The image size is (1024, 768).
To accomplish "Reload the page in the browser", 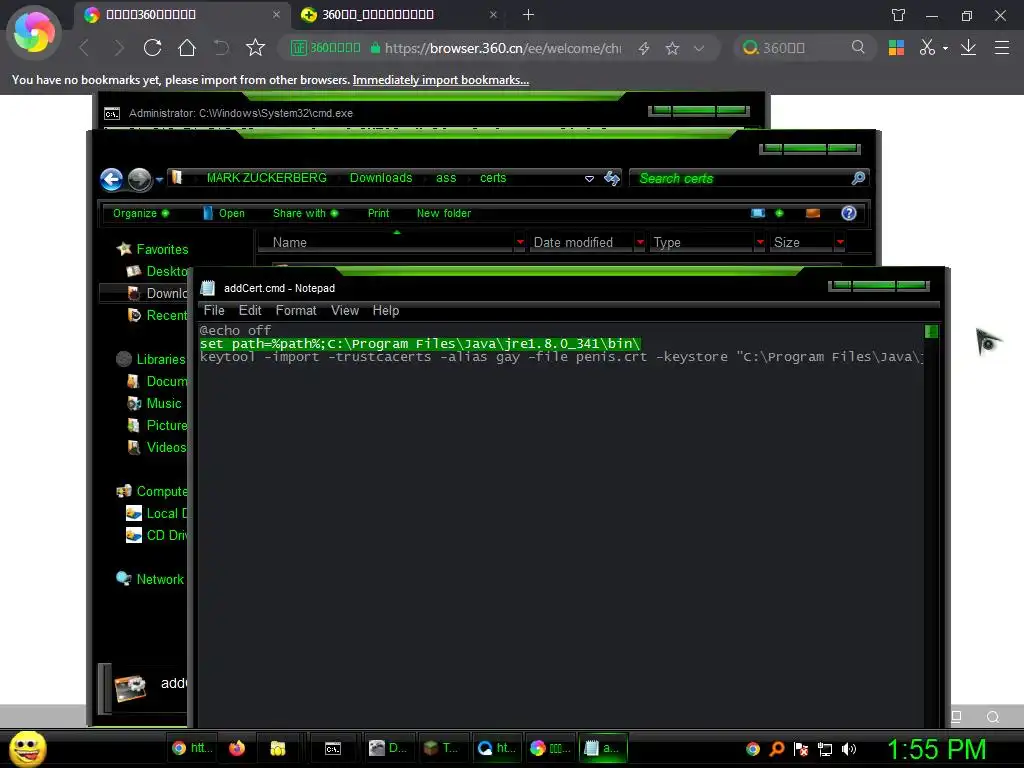I will tap(152, 48).
